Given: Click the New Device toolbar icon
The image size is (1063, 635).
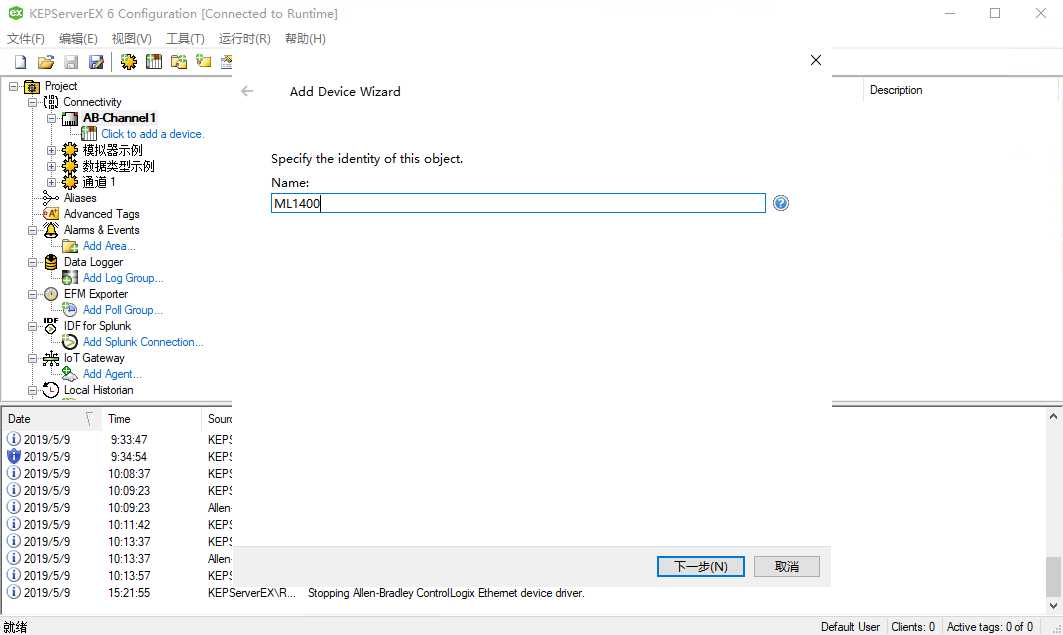Looking at the screenshot, I should click(x=154, y=62).
